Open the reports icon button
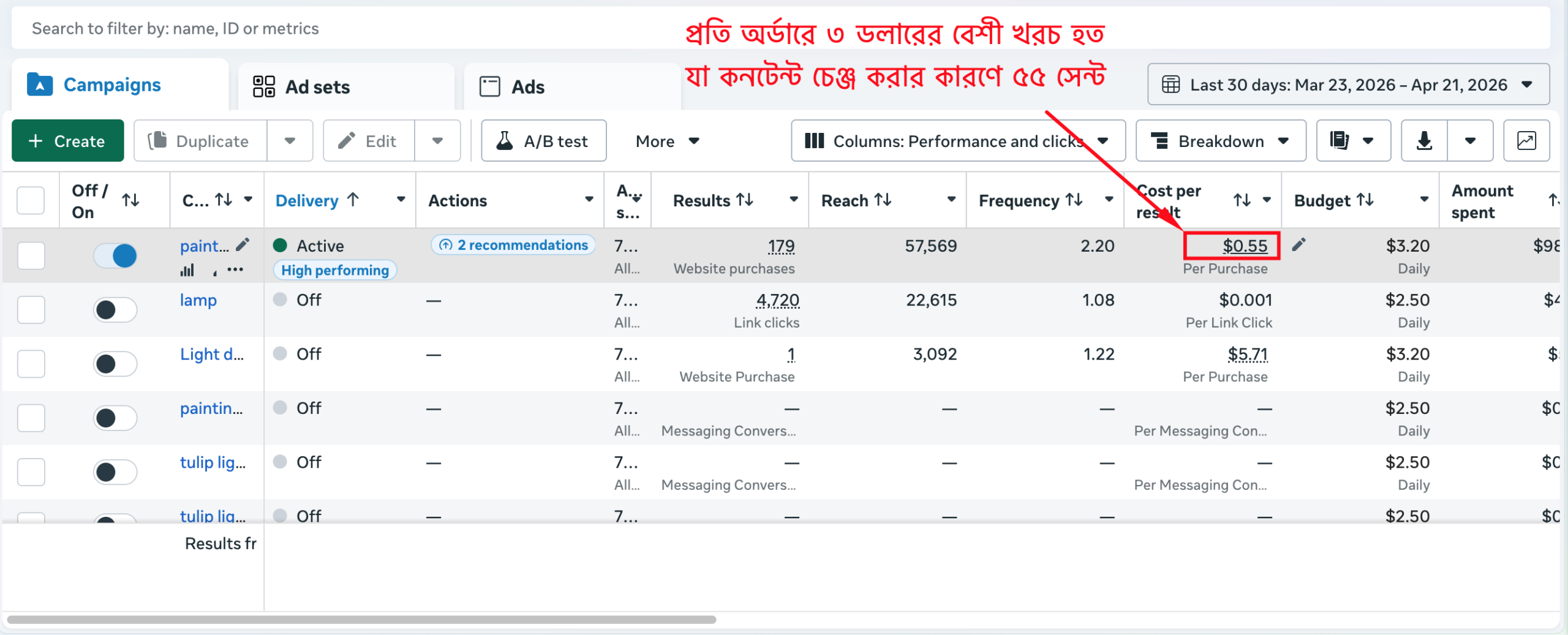 pos(1340,141)
